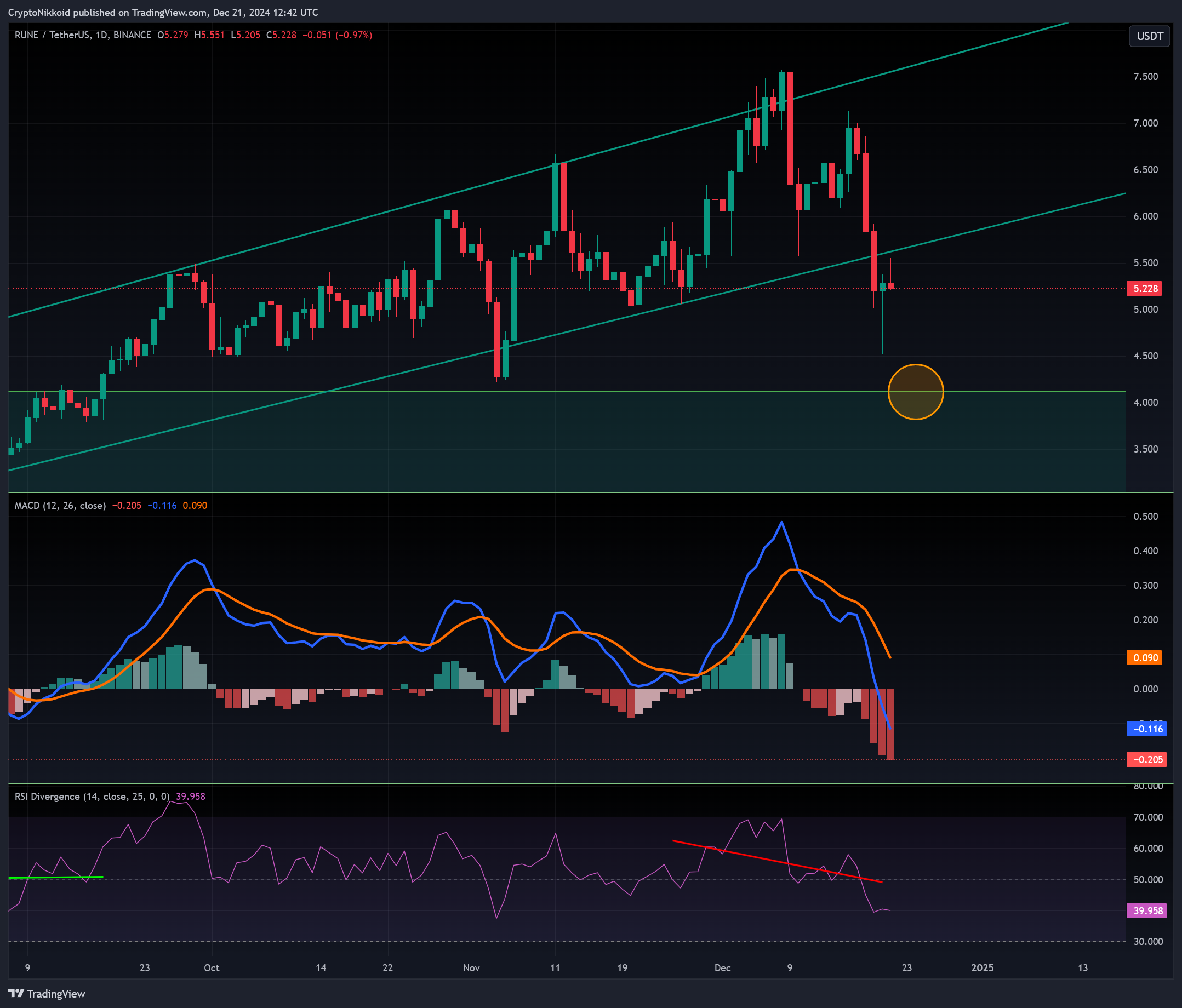Click the orange 0.090 tag on the MACD axis
This screenshot has height=1008, width=1182.
click(1144, 658)
